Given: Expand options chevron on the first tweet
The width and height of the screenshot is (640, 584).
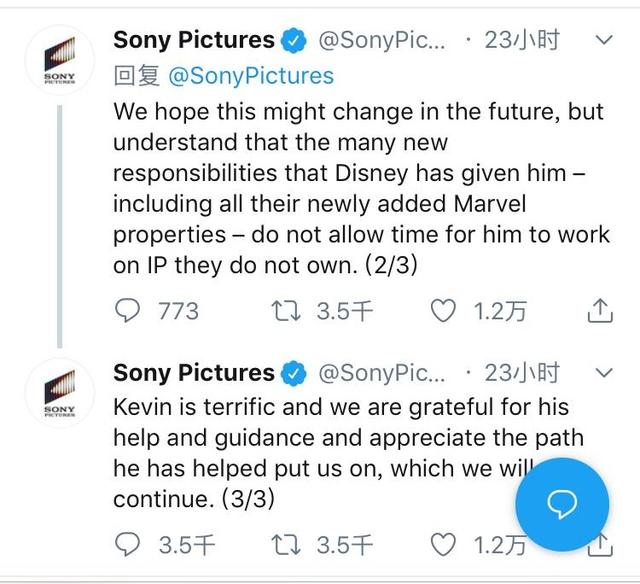Looking at the screenshot, I should pyautogui.click(x=604, y=40).
